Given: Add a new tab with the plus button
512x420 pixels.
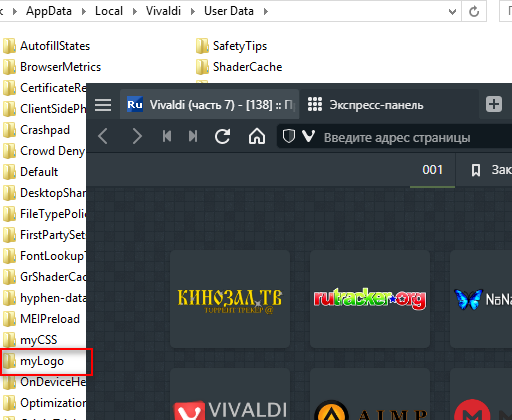Looking at the screenshot, I should tap(494, 104).
